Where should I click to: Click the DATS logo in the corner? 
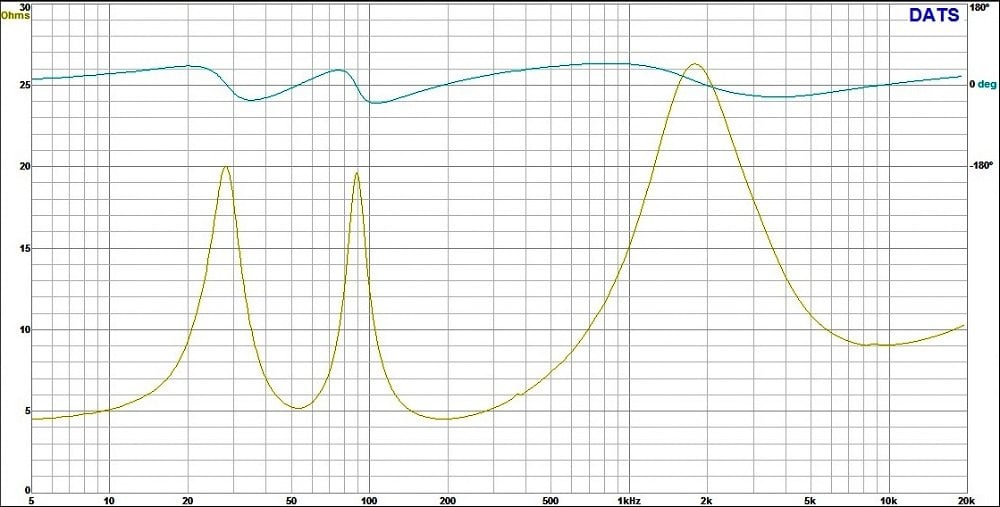pyautogui.click(x=933, y=14)
